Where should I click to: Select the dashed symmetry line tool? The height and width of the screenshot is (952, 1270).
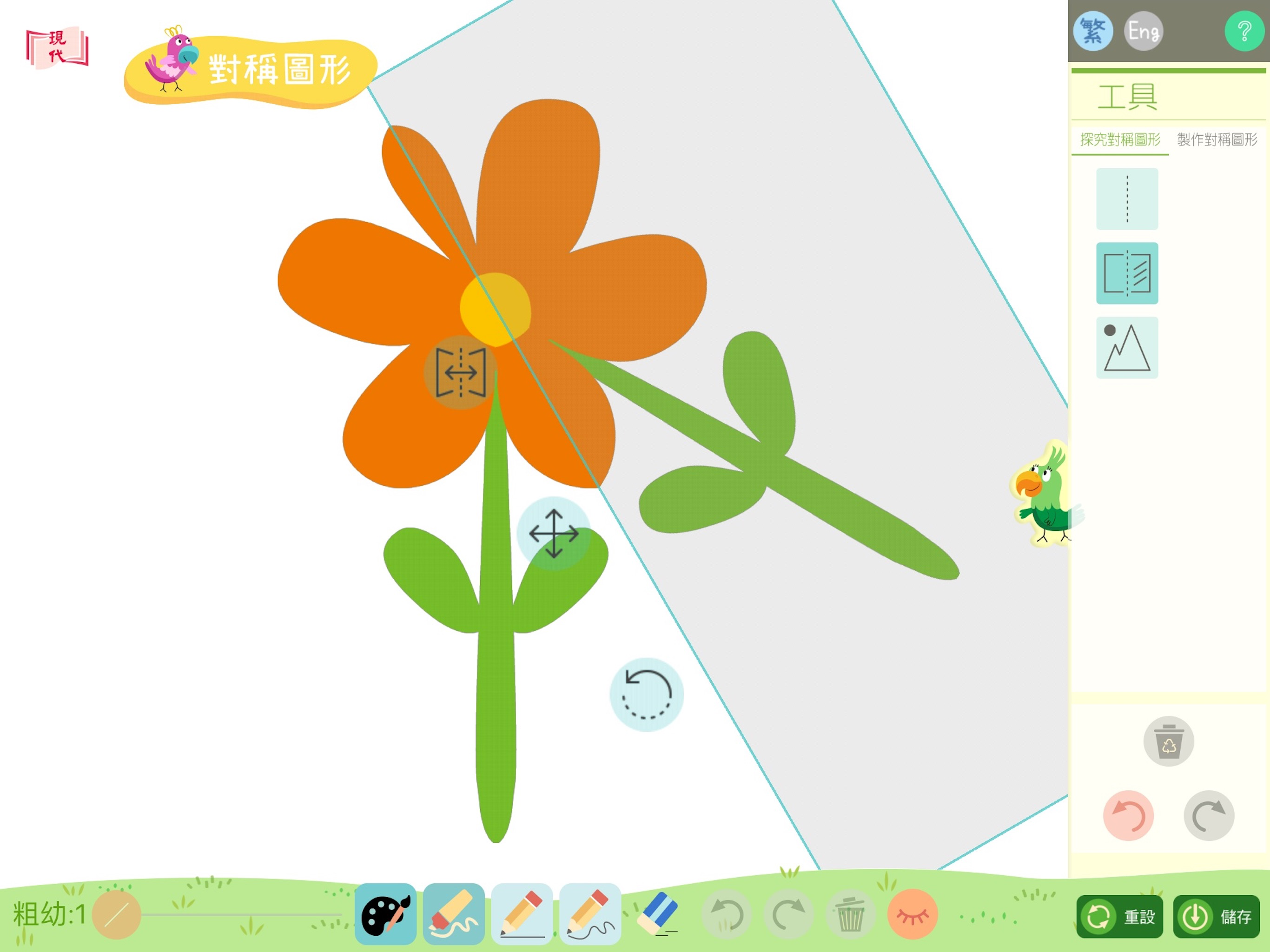tap(1127, 198)
